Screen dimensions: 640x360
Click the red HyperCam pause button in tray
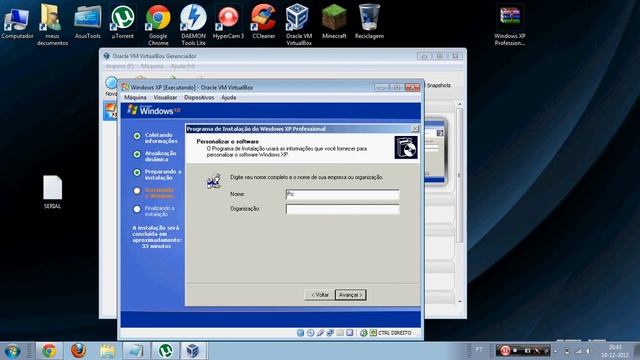click(505, 351)
